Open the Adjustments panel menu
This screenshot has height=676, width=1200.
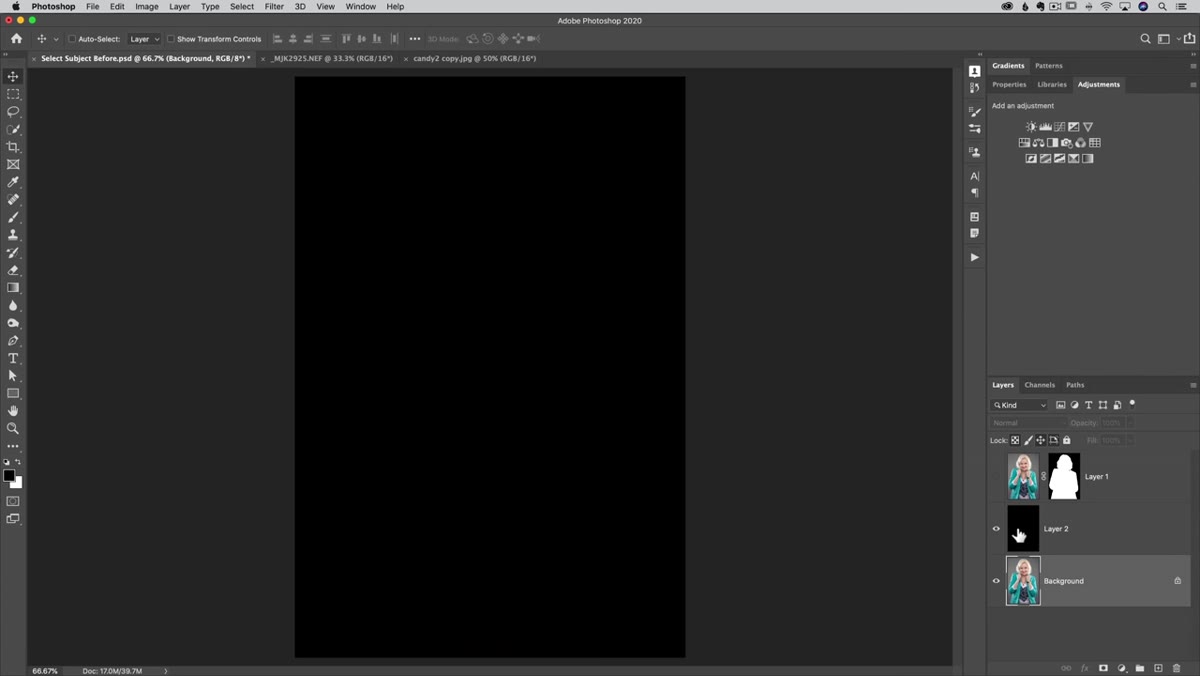pyautogui.click(x=1193, y=85)
